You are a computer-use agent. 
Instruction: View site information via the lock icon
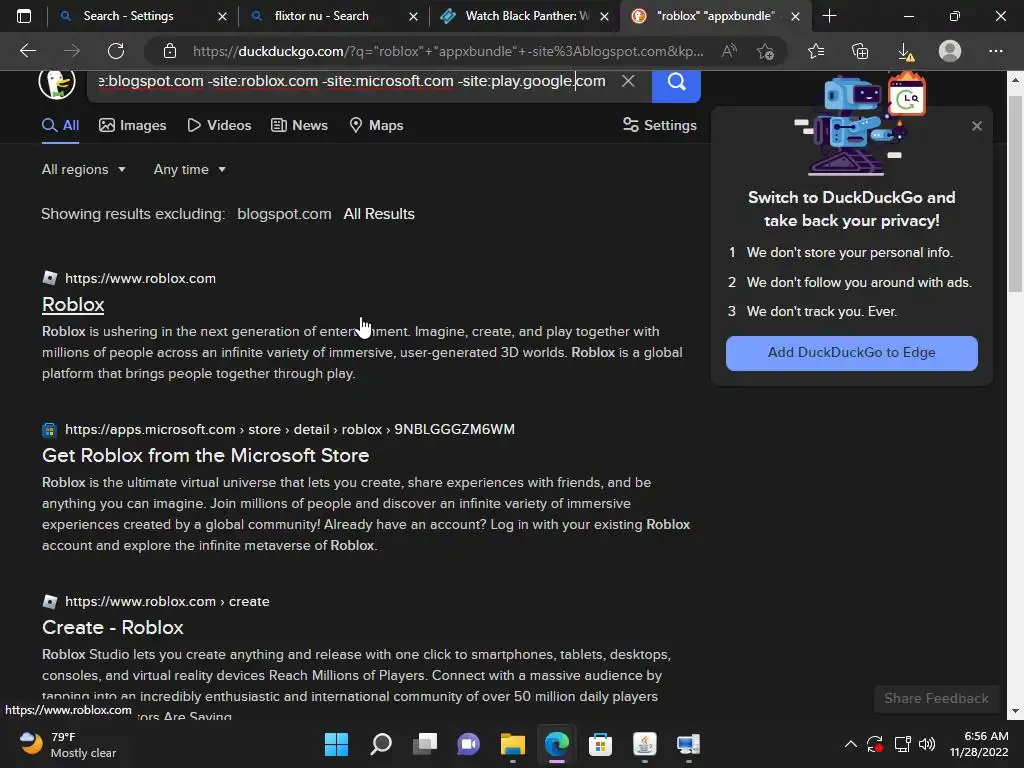[x=170, y=51]
